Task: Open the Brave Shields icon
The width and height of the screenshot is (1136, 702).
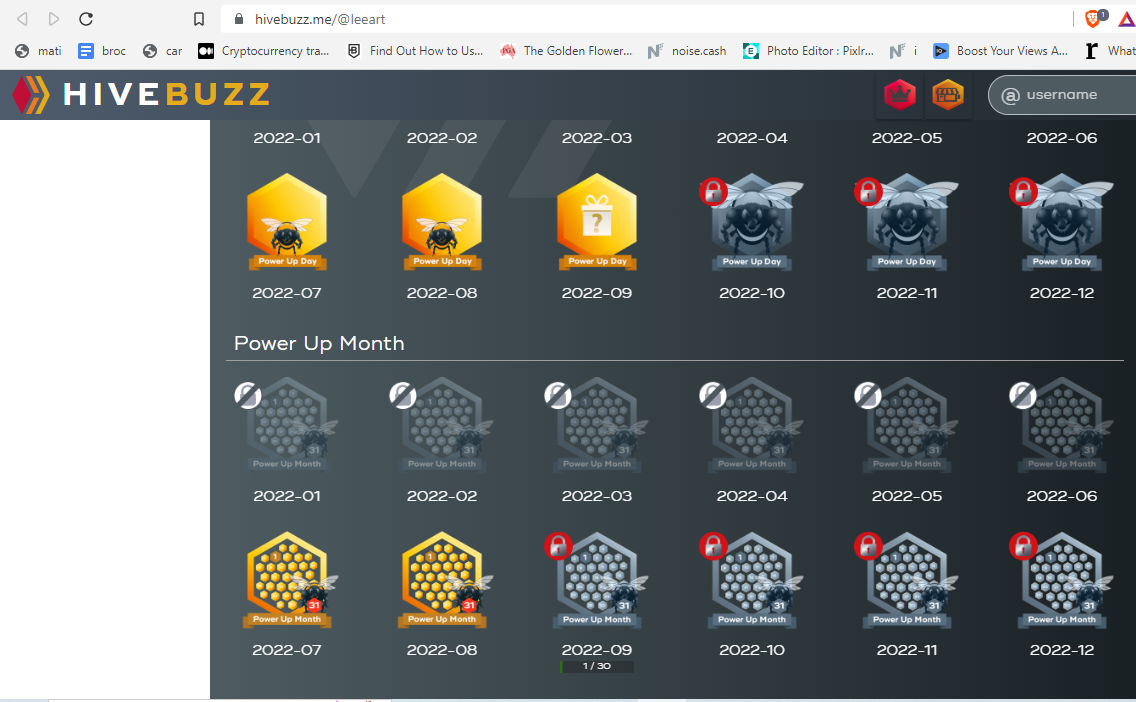Action: [x=1095, y=18]
